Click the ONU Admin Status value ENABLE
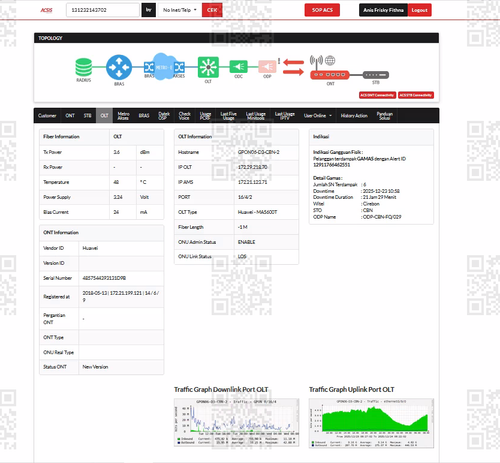This screenshot has width=500, height=463. coord(246,242)
